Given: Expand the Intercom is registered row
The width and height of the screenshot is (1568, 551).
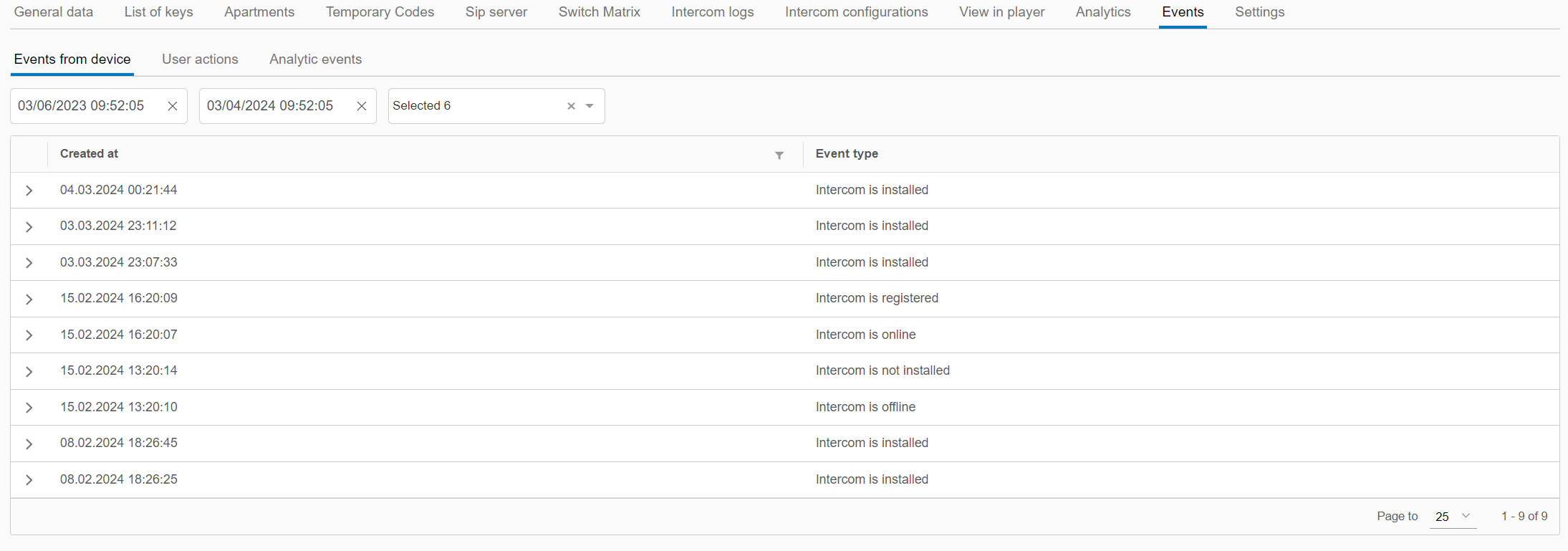Looking at the screenshot, I should (29, 299).
